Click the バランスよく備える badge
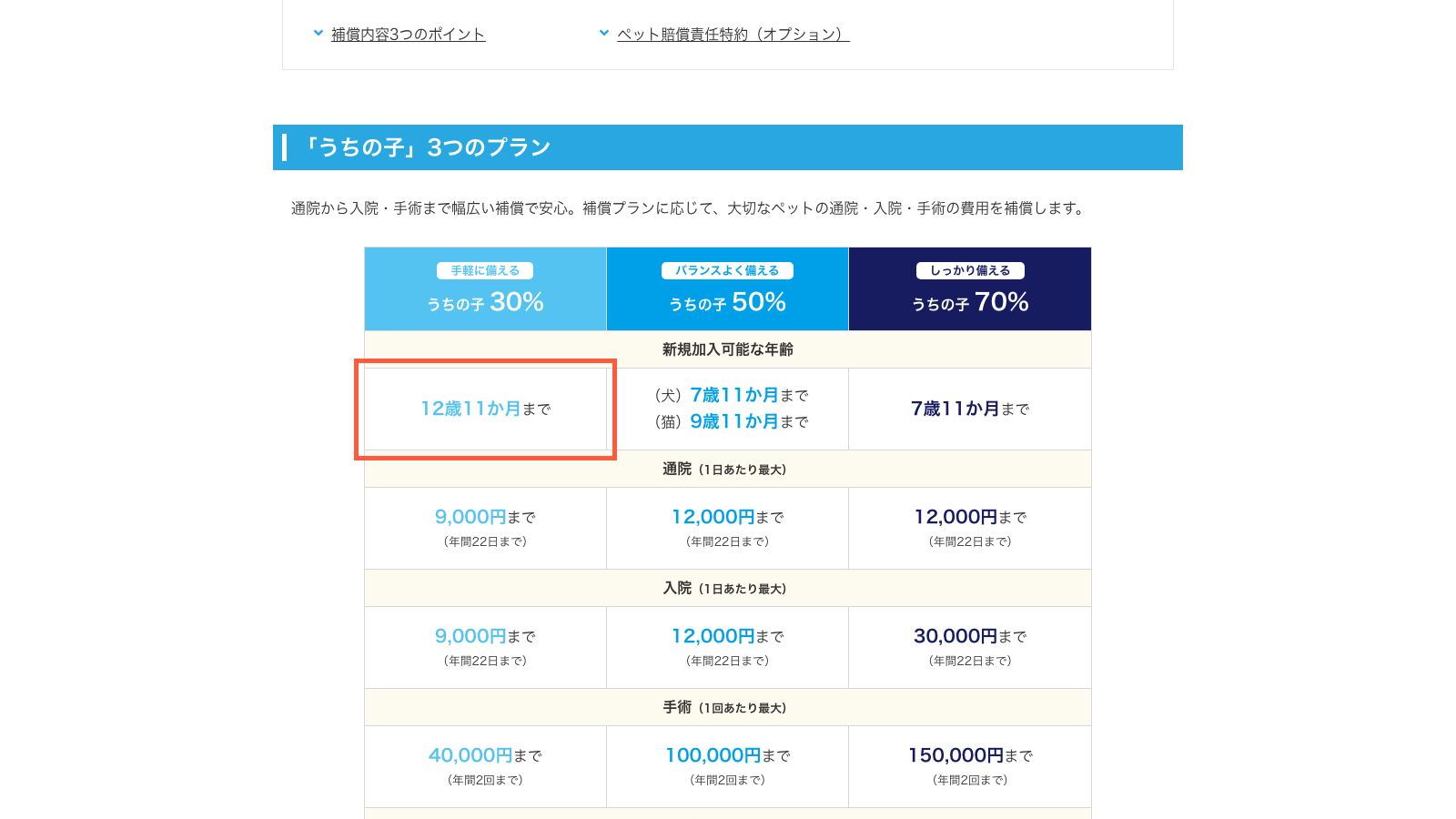This screenshot has height=819, width=1456. 727,270
